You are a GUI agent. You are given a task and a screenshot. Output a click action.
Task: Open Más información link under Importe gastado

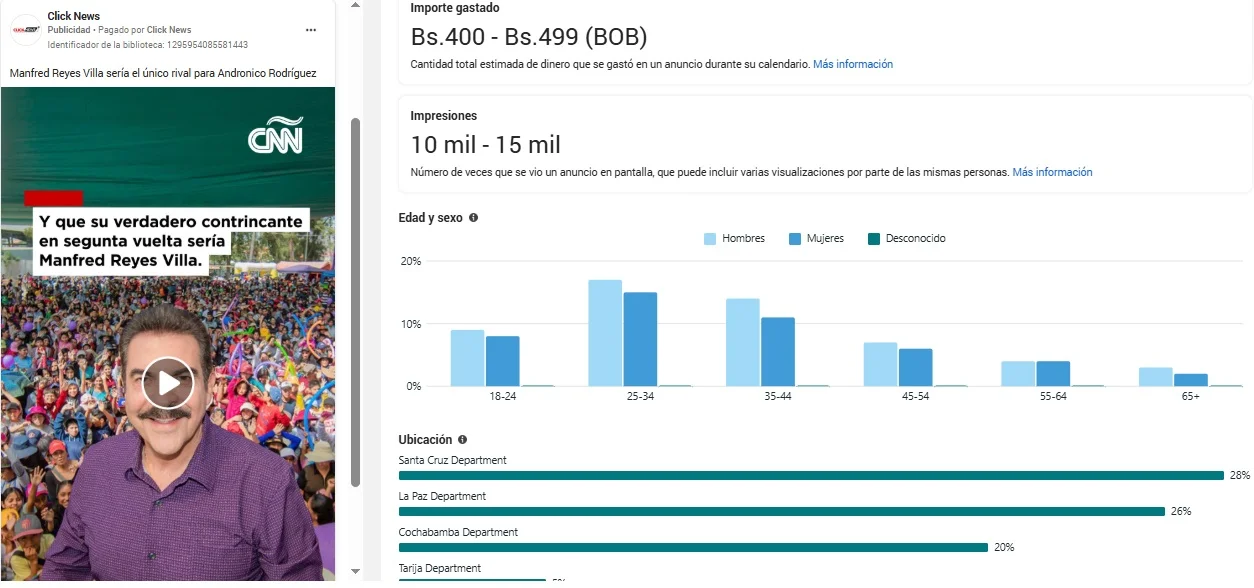point(852,64)
